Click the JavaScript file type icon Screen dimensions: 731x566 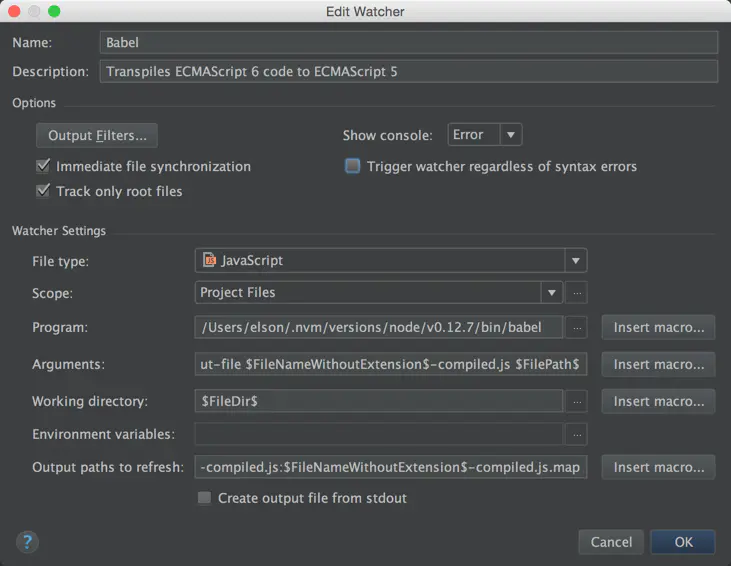(210, 261)
